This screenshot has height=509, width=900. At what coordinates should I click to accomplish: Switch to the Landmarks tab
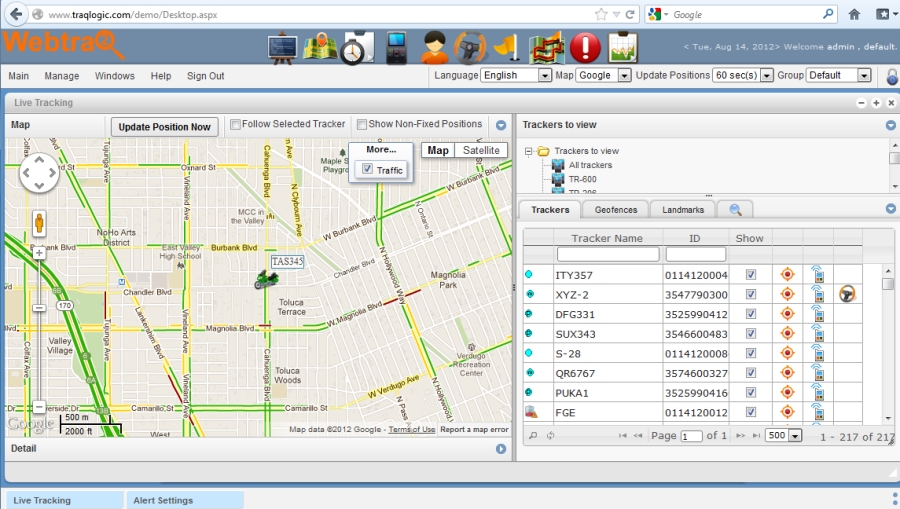coord(683,210)
